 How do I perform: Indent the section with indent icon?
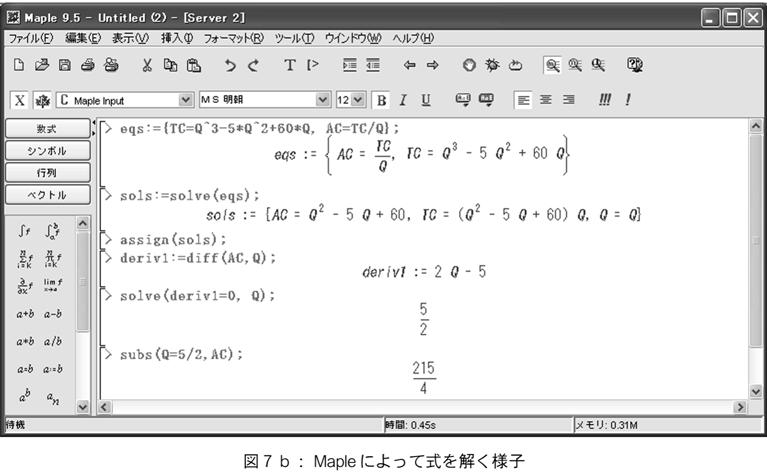349,65
